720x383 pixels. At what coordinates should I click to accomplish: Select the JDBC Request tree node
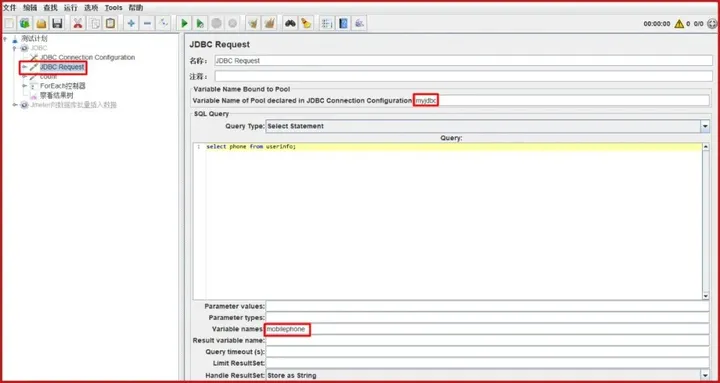tap(62, 67)
